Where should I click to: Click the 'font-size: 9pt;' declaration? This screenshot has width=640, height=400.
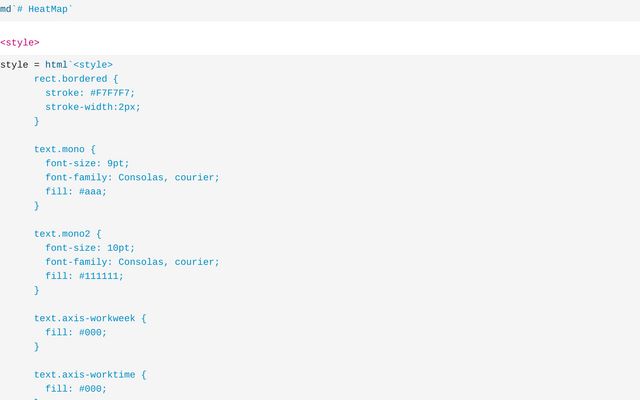click(87, 163)
